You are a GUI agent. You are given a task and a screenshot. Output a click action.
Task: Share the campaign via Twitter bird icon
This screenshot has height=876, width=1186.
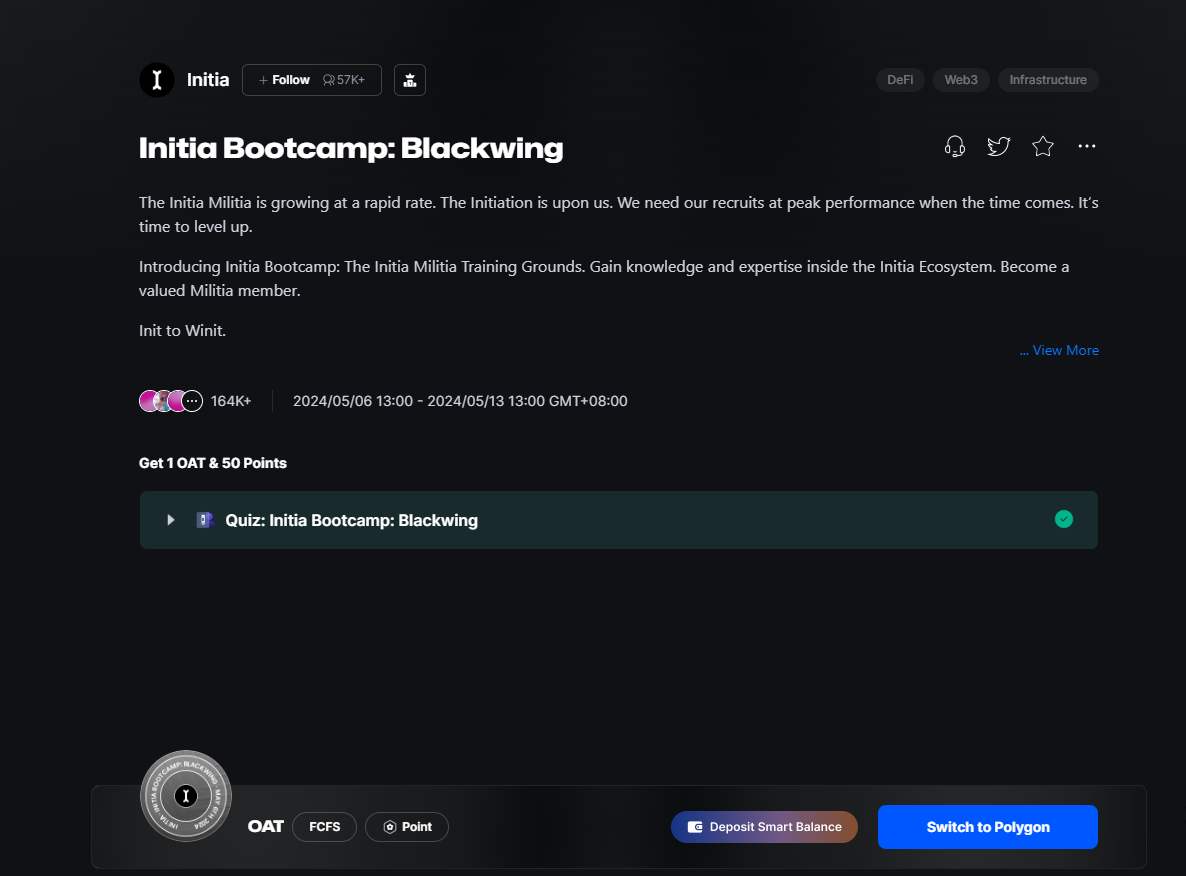click(999, 146)
